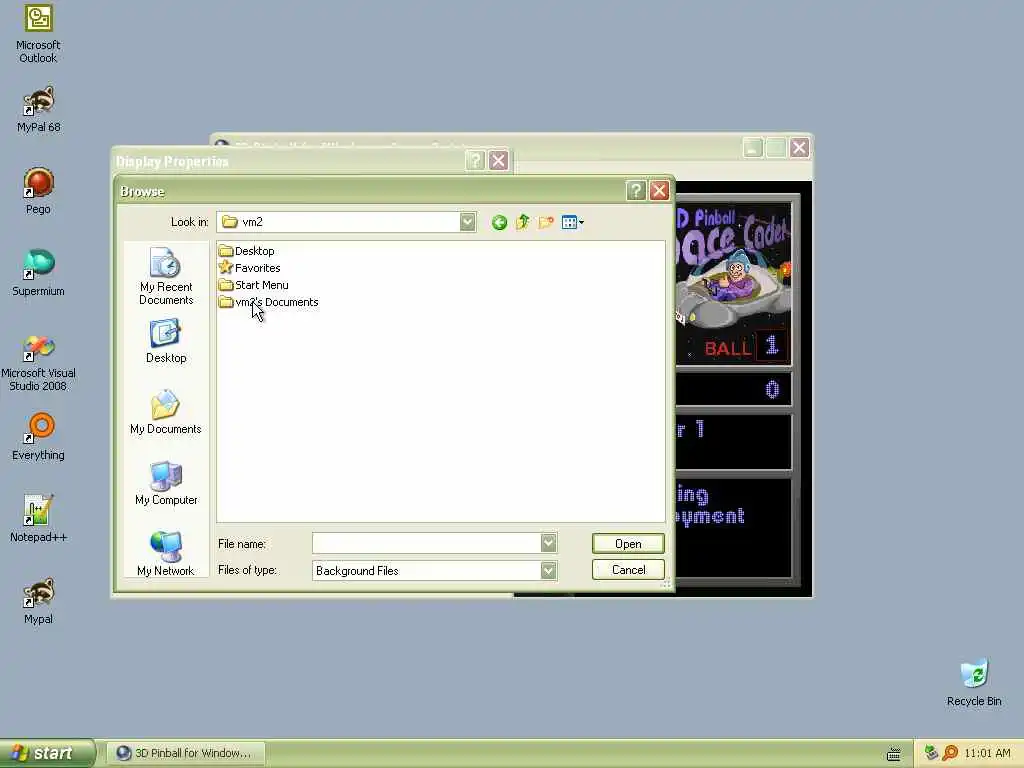Create a new folder with toolbar icon

[546, 223]
